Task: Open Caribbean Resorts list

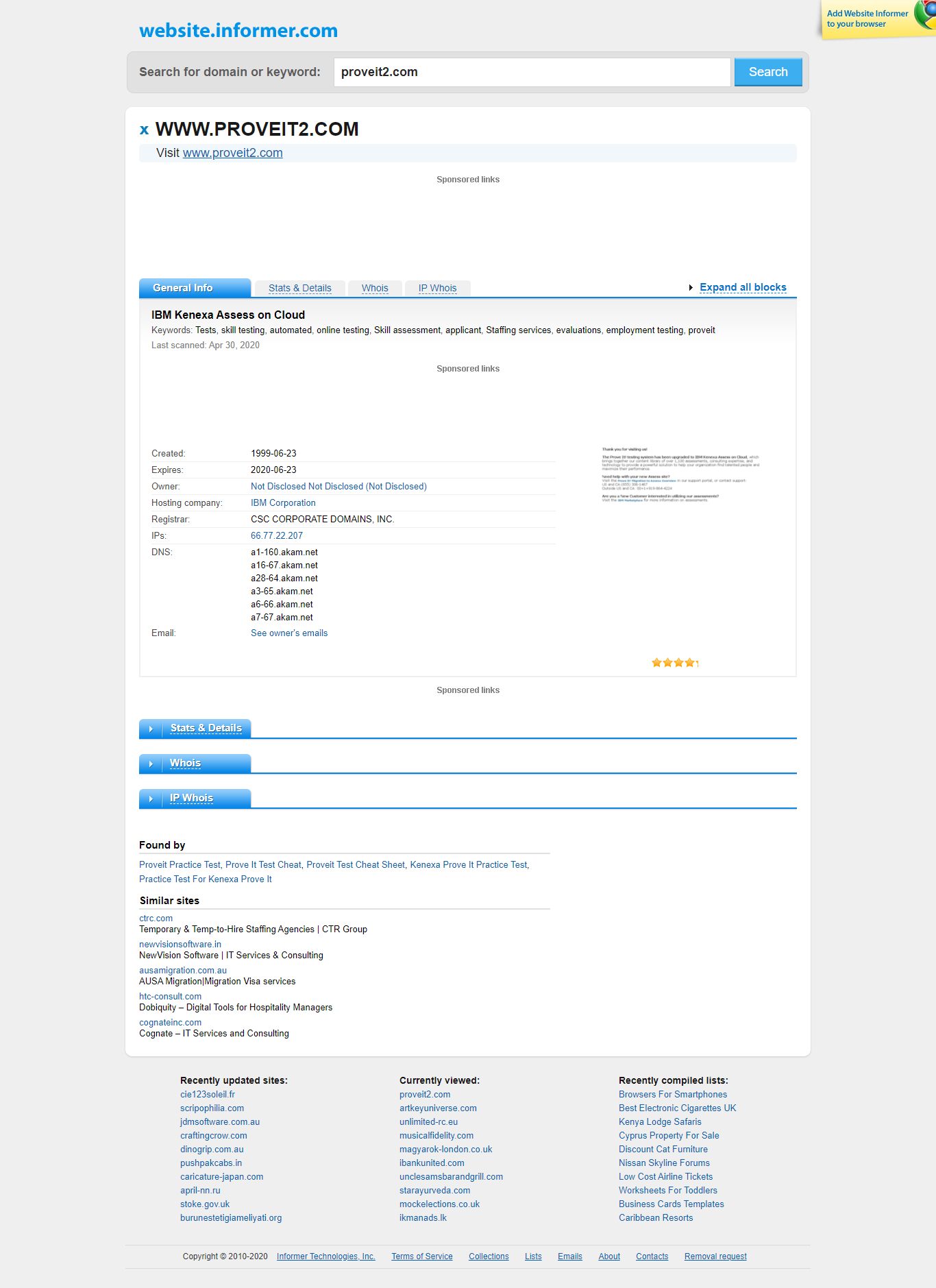Action: coord(656,1218)
